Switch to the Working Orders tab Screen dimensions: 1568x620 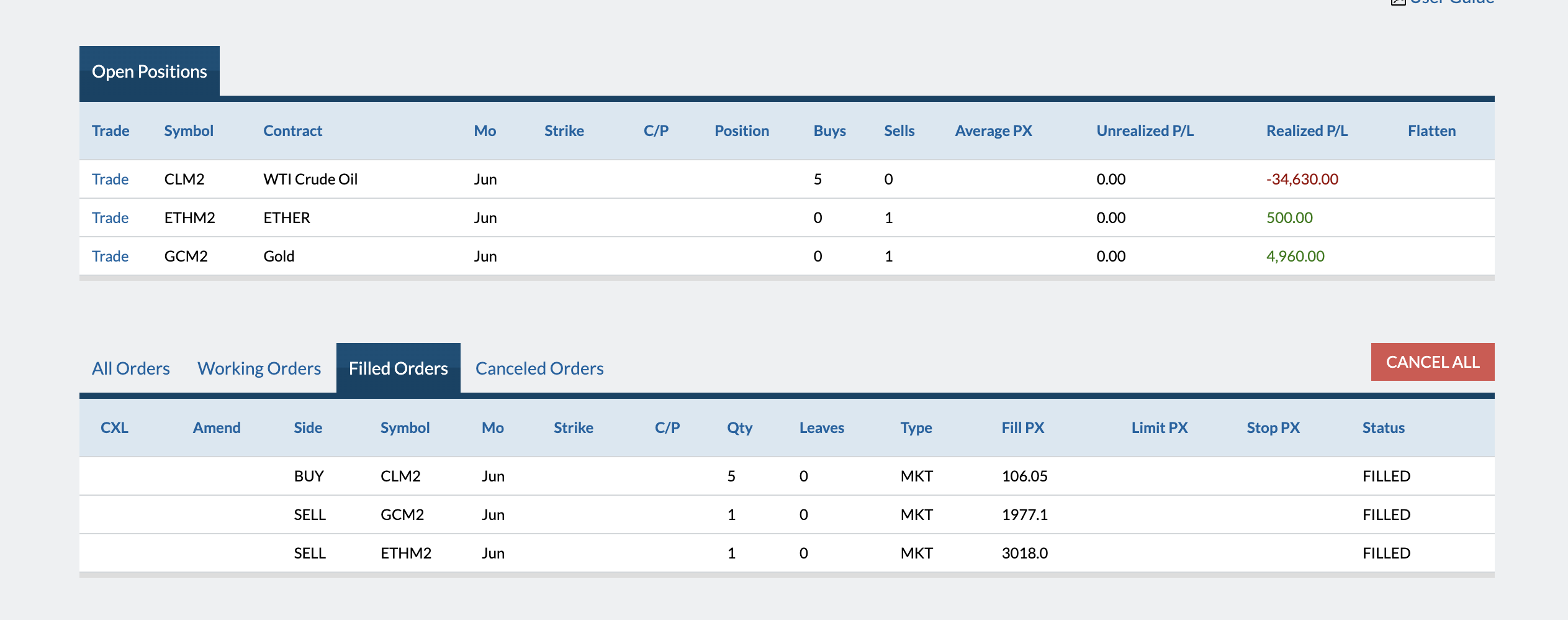pos(259,368)
